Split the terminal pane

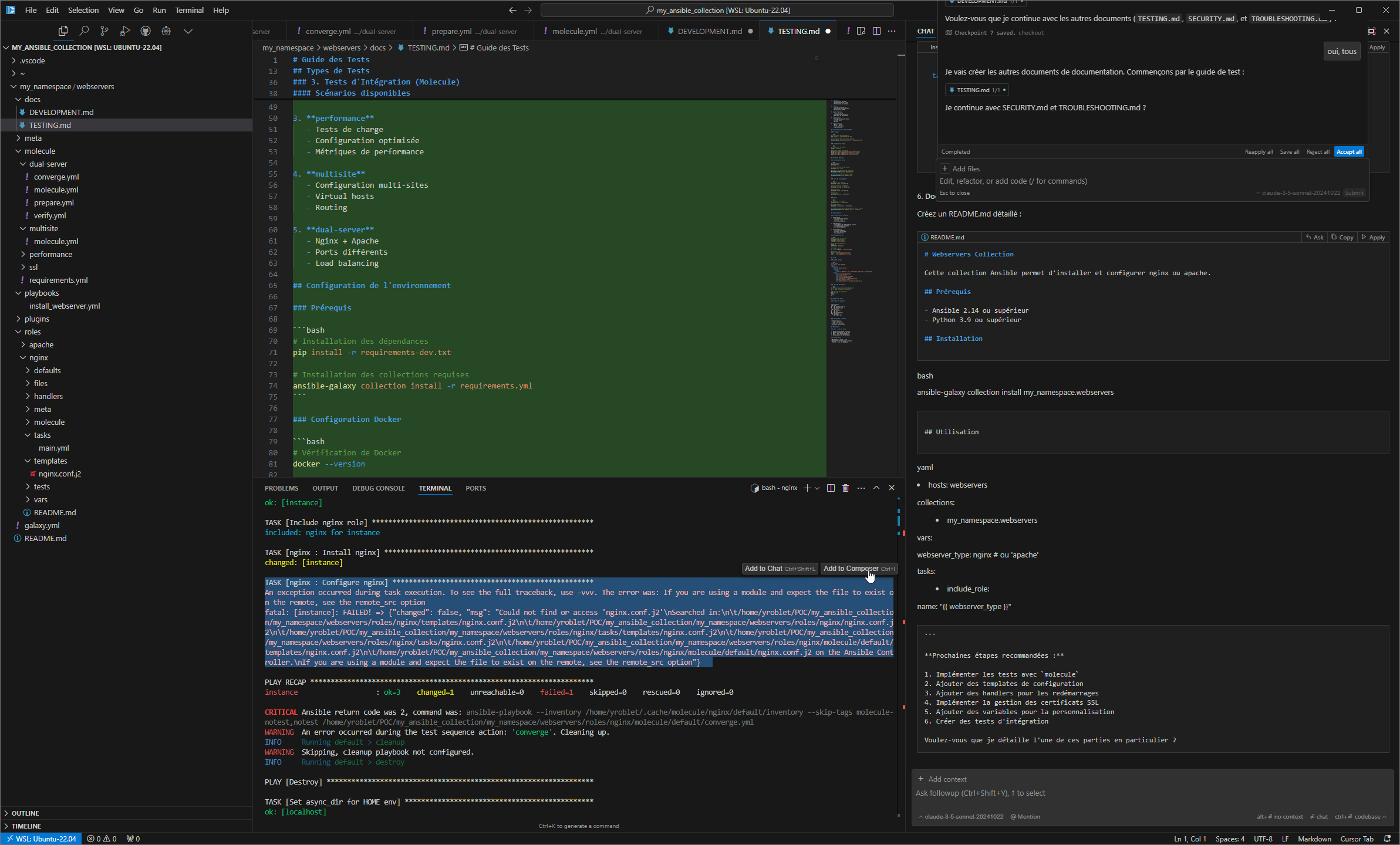tap(831, 488)
